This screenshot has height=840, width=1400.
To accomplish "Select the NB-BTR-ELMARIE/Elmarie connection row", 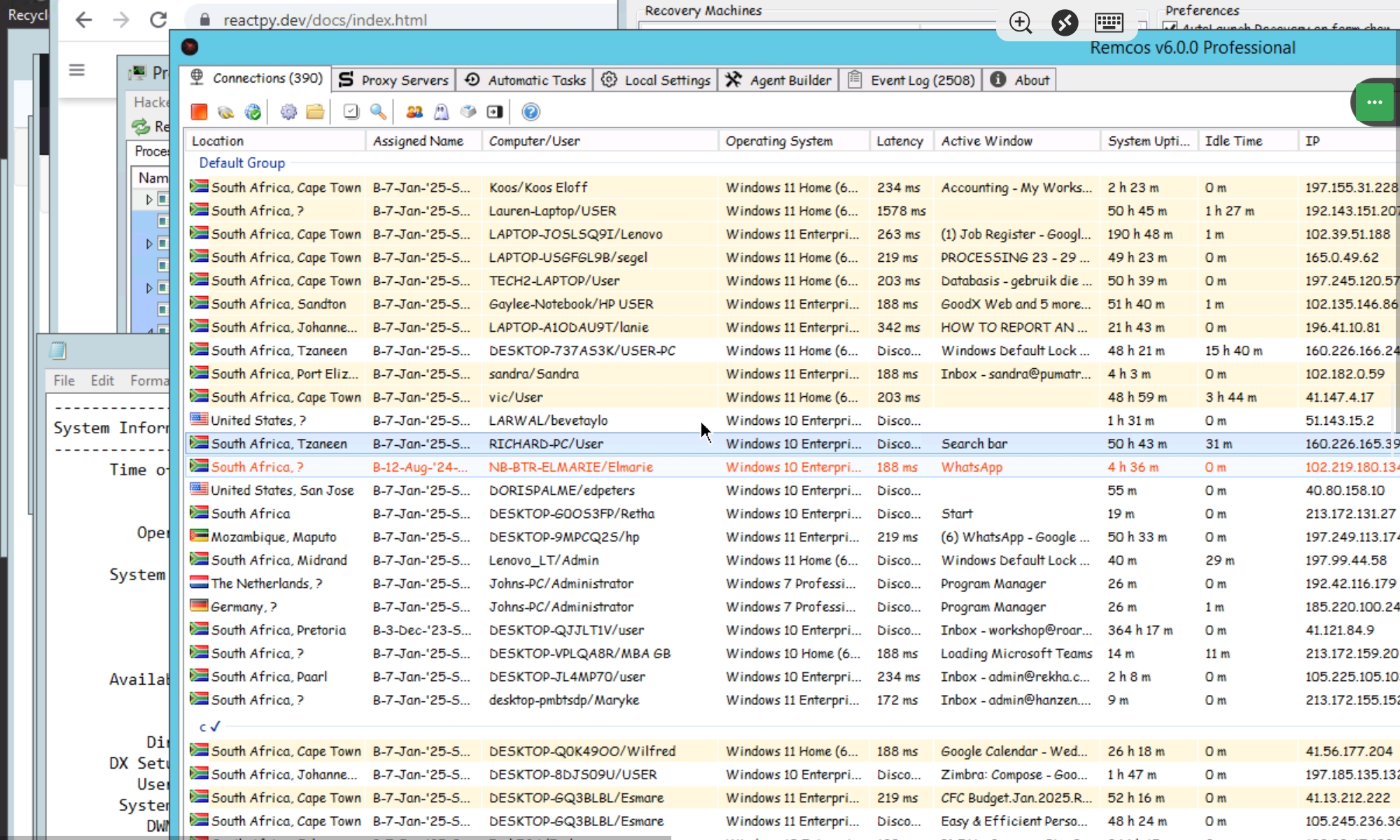I will [x=570, y=467].
